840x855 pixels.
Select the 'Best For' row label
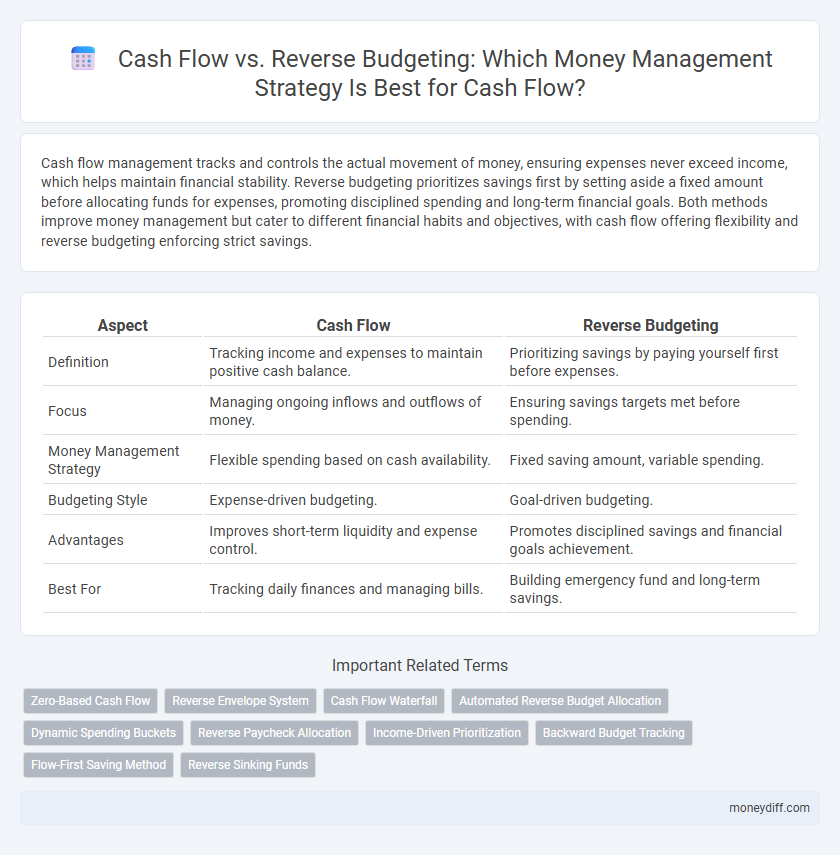tap(74, 589)
